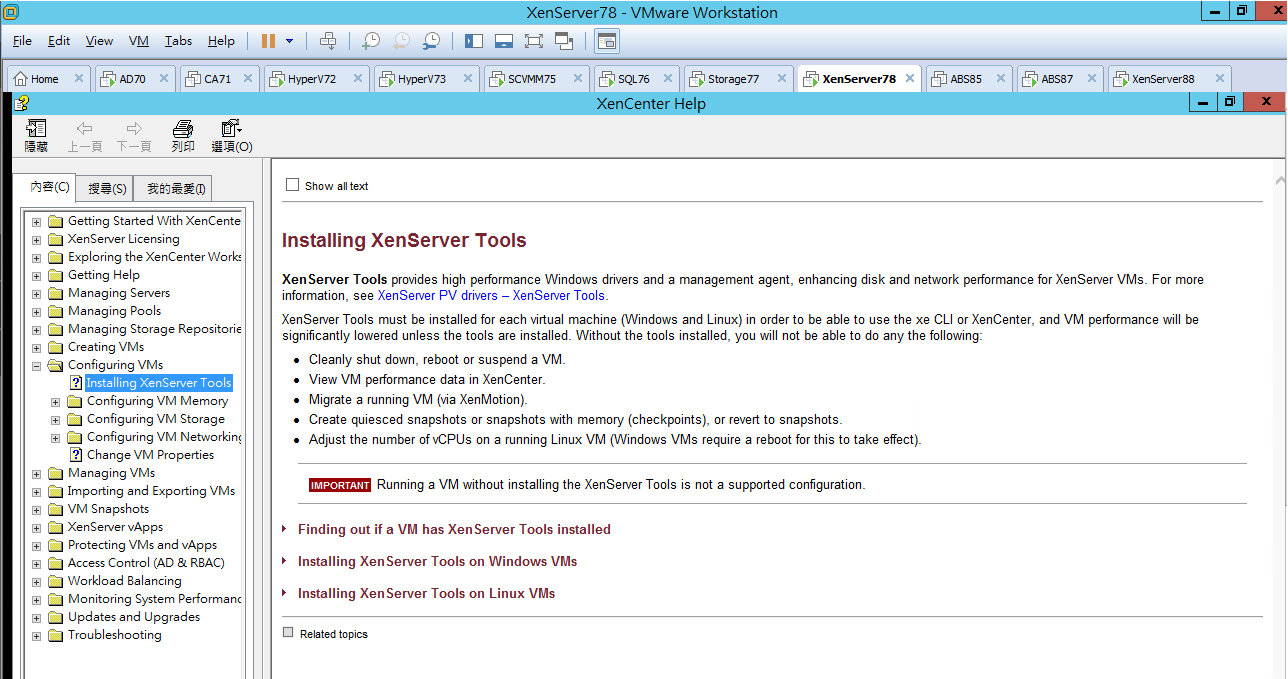Expand the XenServer Licensing node
Image resolution: width=1288 pixels, height=679 pixels.
[x=37, y=239]
